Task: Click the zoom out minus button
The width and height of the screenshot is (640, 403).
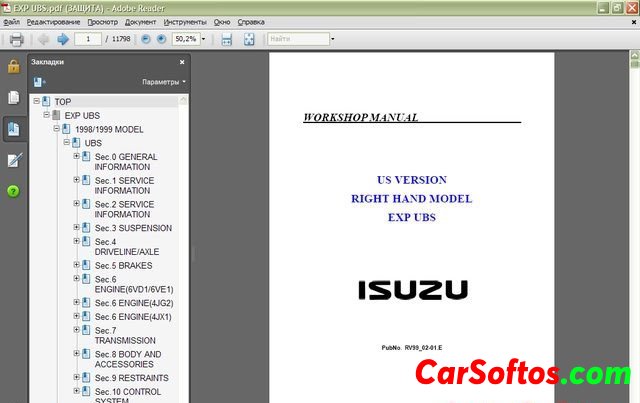Action: pyautogui.click(x=147, y=40)
